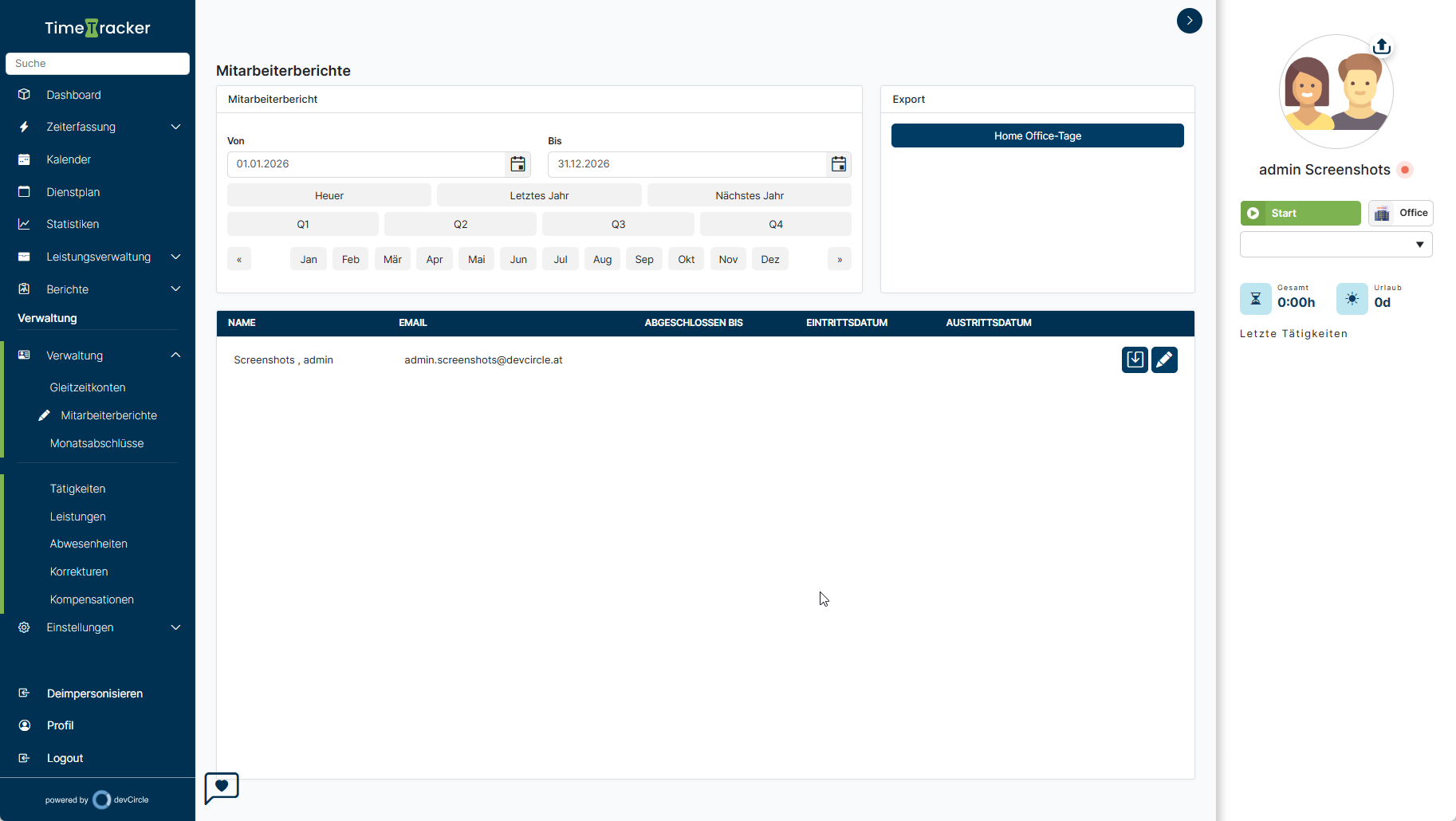Select quarter Q4
1456x821 pixels.
coord(776,224)
